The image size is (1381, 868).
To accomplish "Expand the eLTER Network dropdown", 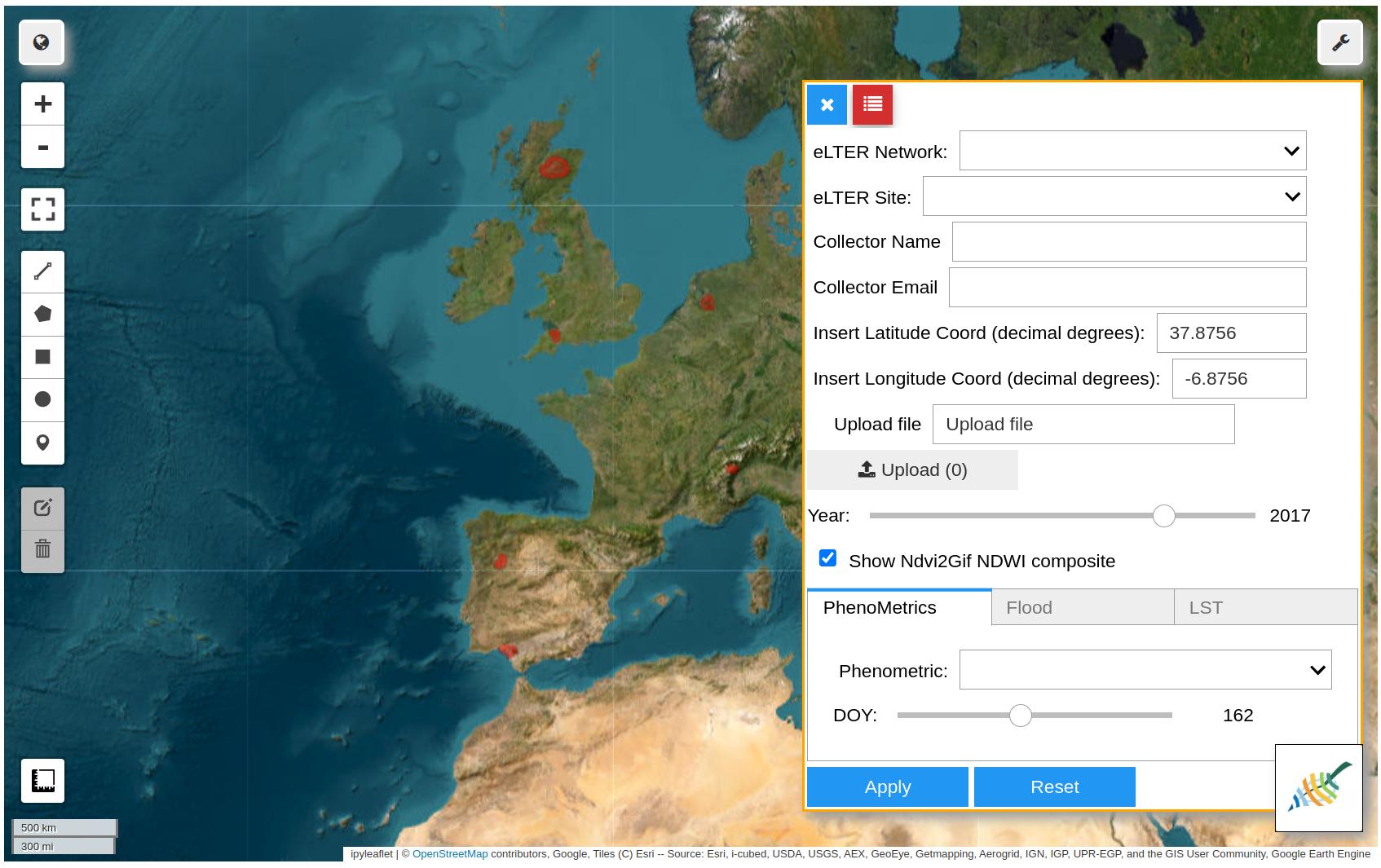I will 1132,151.
